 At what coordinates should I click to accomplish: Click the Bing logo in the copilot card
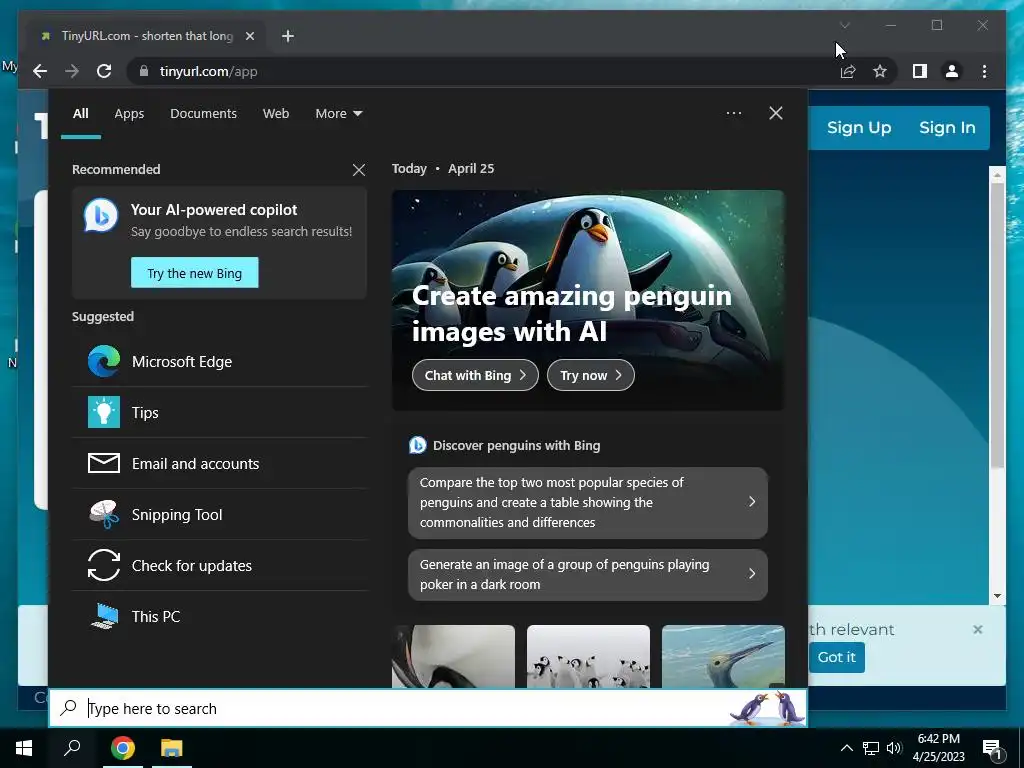tap(101, 216)
